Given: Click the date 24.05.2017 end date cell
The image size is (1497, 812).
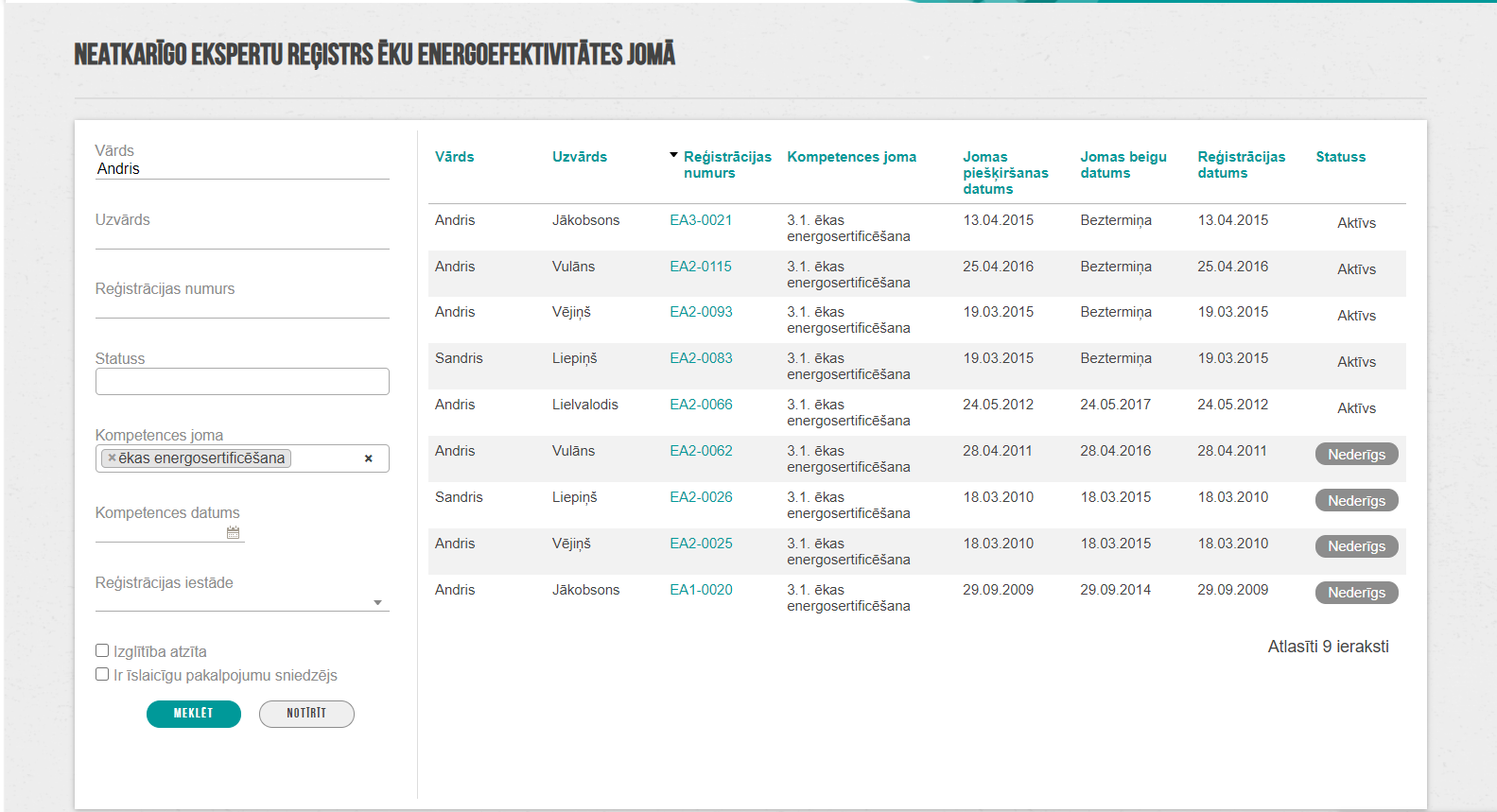Looking at the screenshot, I should [1116, 405].
